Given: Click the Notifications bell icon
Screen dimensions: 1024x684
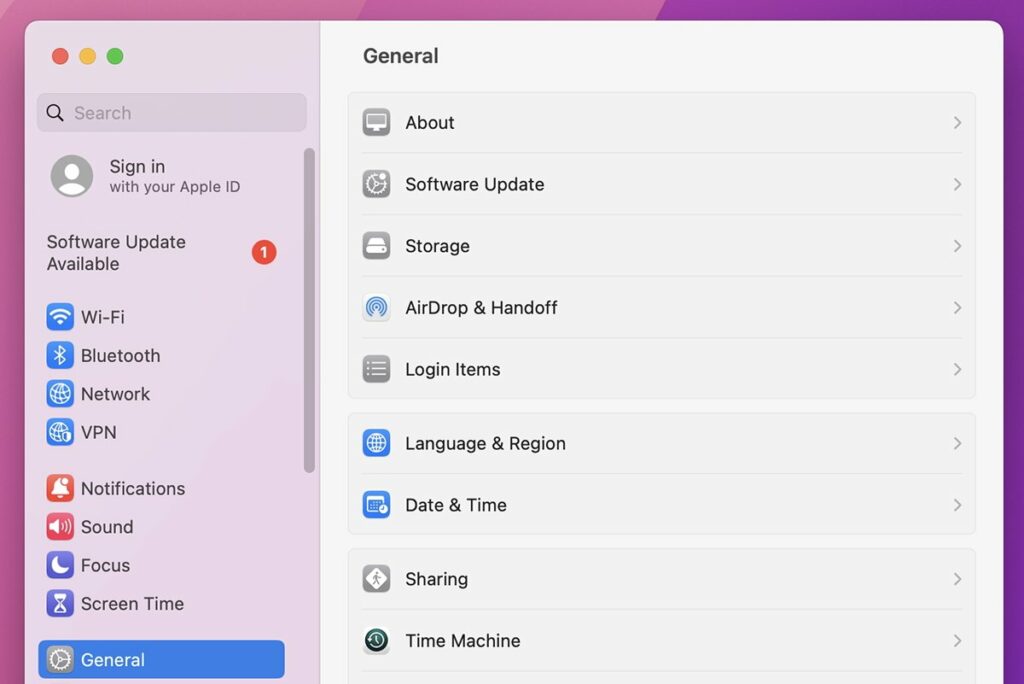Looking at the screenshot, I should (60, 489).
